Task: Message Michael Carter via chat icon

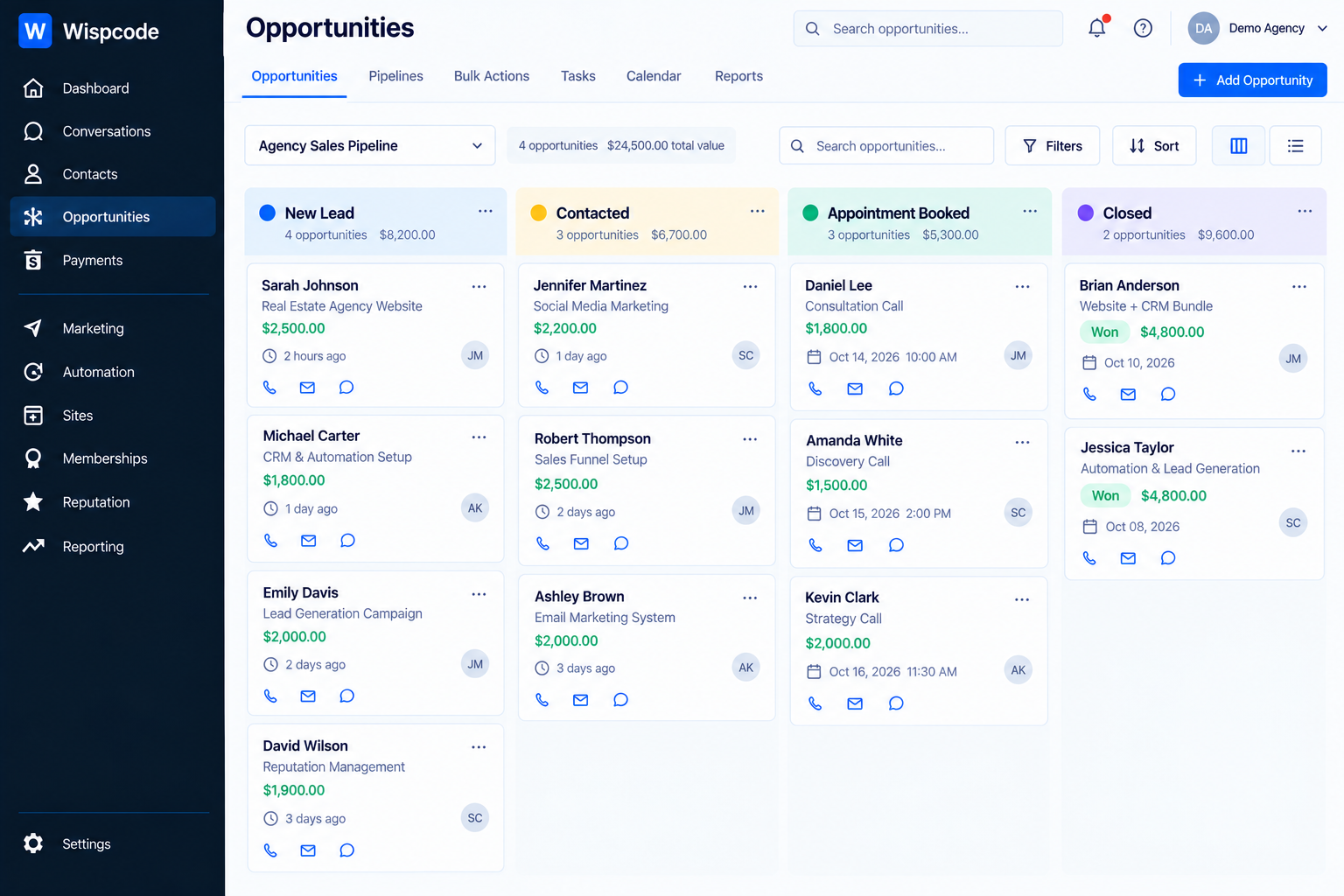Action: pos(347,540)
